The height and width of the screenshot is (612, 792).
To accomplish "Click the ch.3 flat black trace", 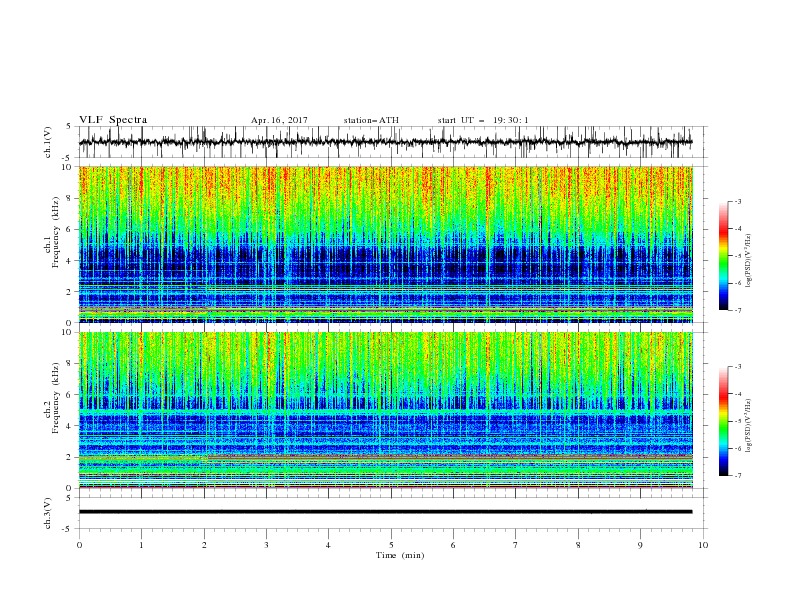I will tap(385, 512).
